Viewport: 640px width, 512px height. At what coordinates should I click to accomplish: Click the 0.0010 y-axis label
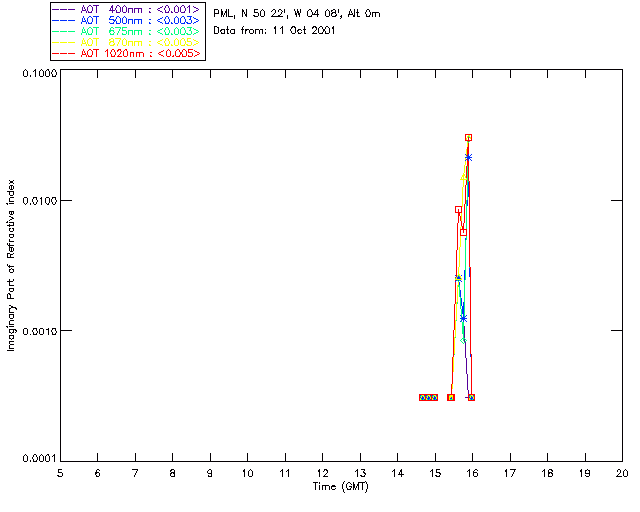click(x=39, y=331)
